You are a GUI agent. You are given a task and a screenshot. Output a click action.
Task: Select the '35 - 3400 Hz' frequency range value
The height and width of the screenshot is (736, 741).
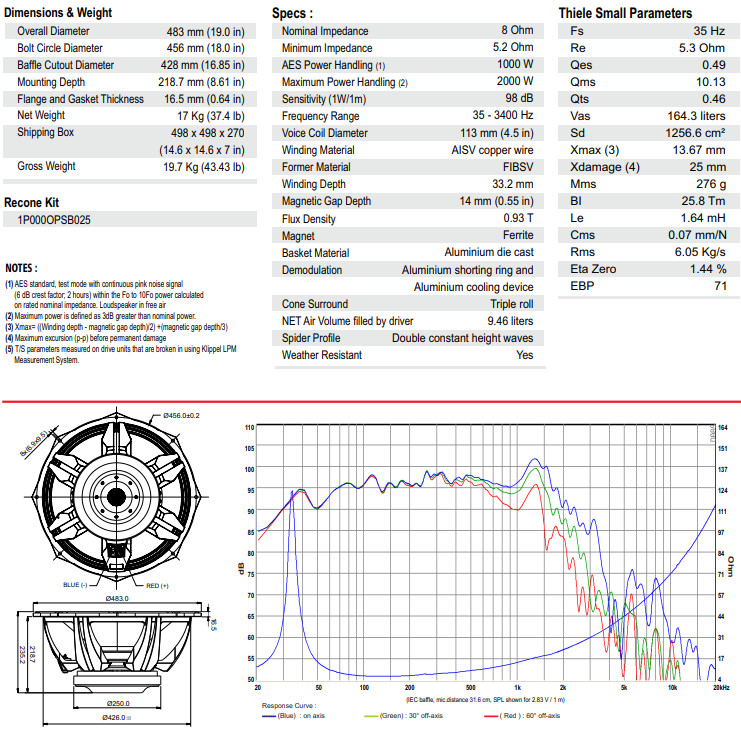tap(503, 115)
